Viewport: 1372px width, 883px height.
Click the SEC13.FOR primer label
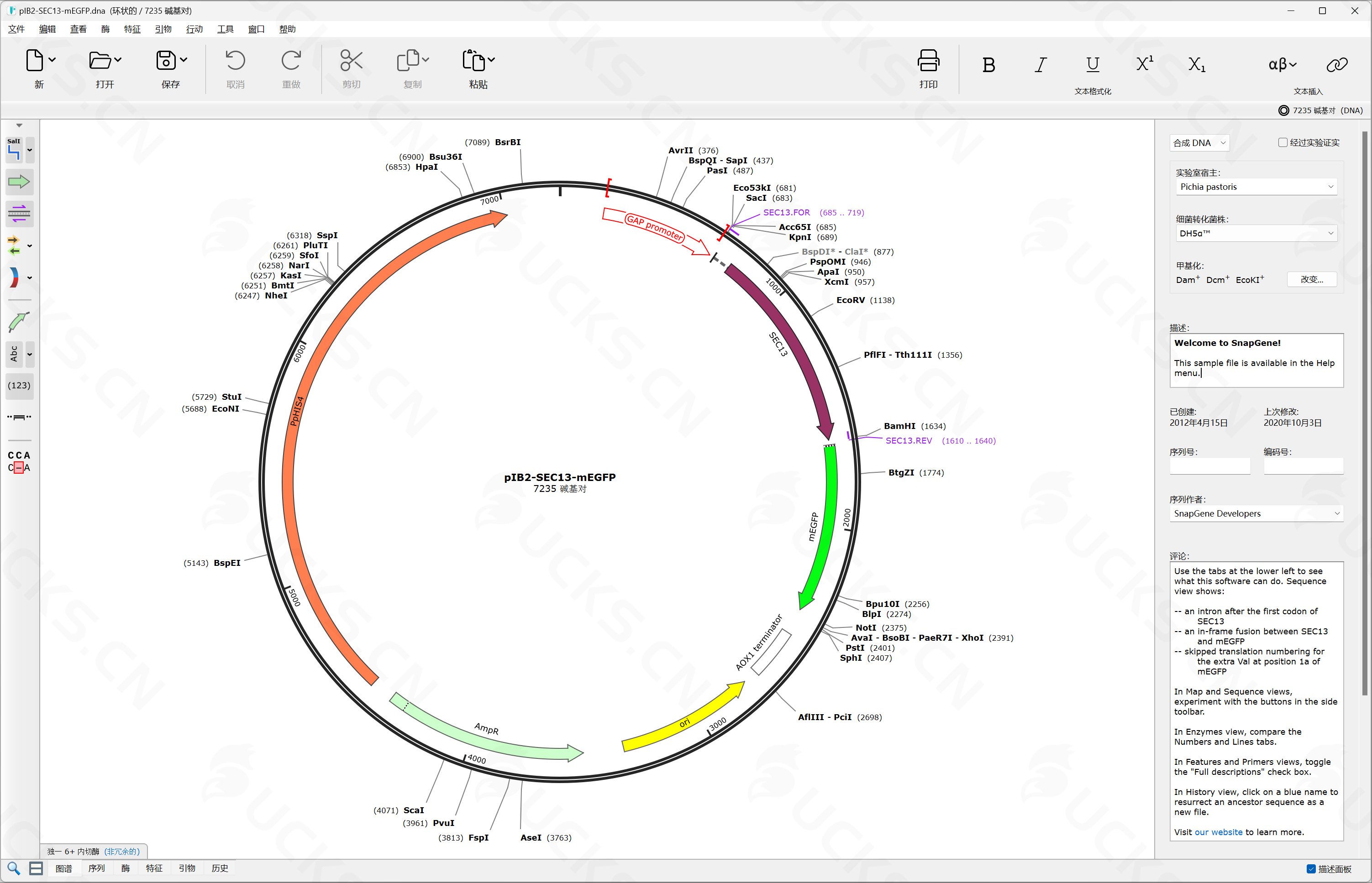pyautogui.click(x=786, y=212)
